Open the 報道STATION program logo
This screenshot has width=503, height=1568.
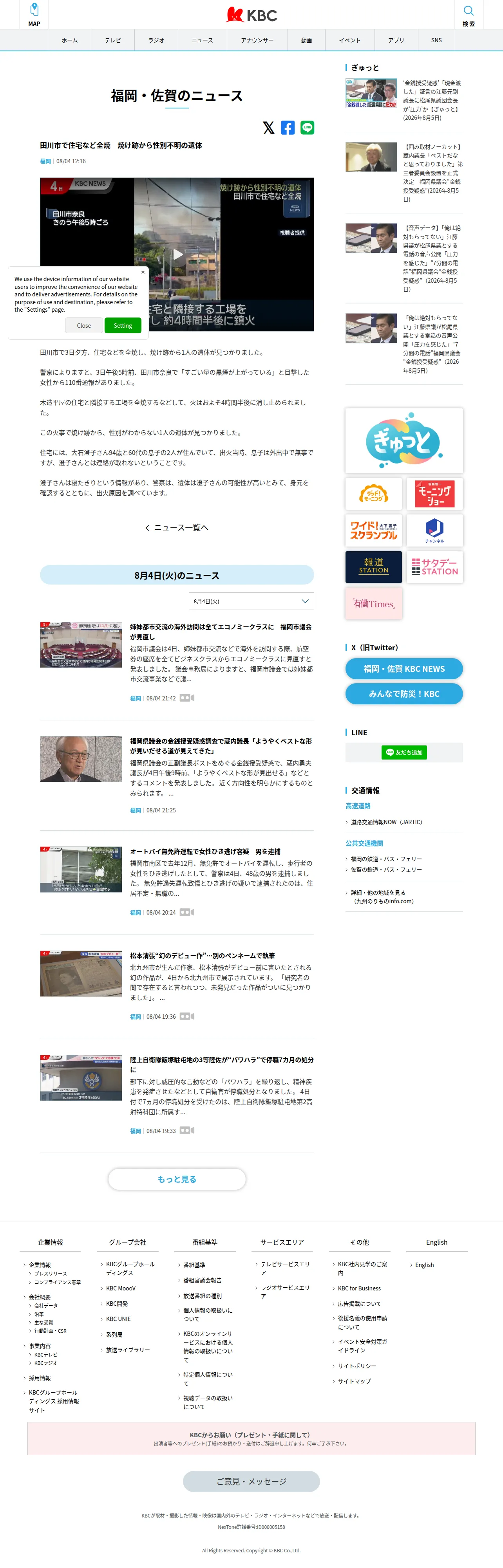tap(373, 567)
